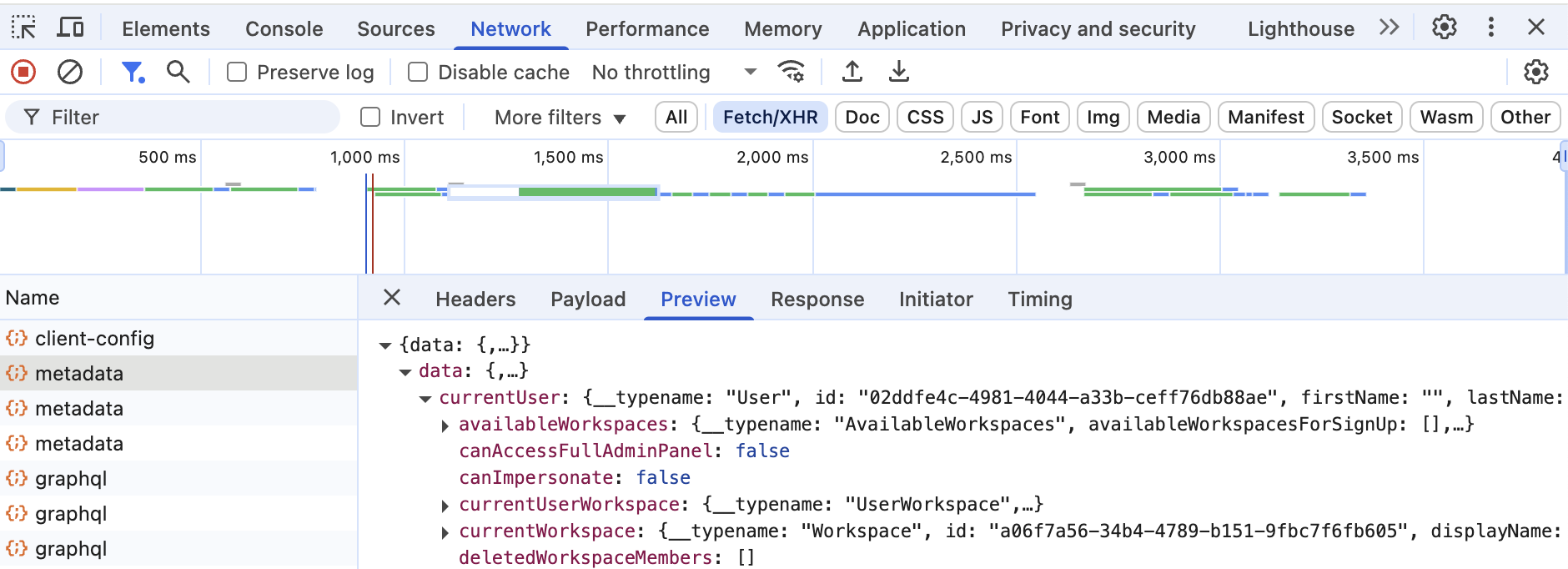Click the Filter text input field
This screenshot has width=1568, height=569.
pyautogui.click(x=183, y=118)
